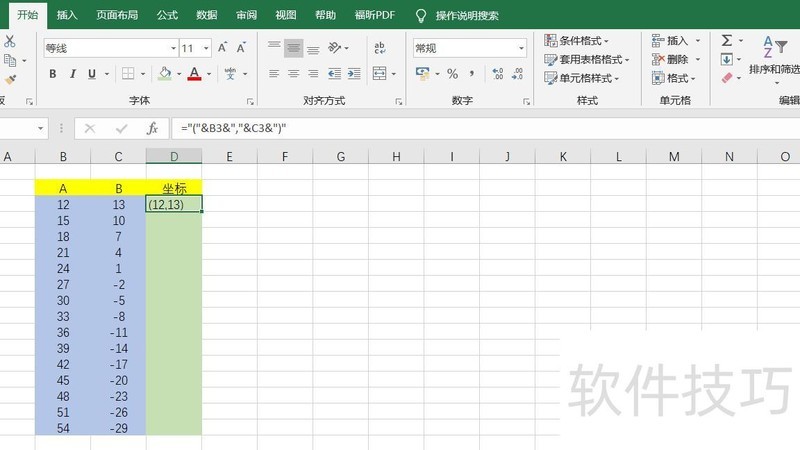Open the Borders dropdown arrow
This screenshot has width=800, height=450.
[x=143, y=74]
